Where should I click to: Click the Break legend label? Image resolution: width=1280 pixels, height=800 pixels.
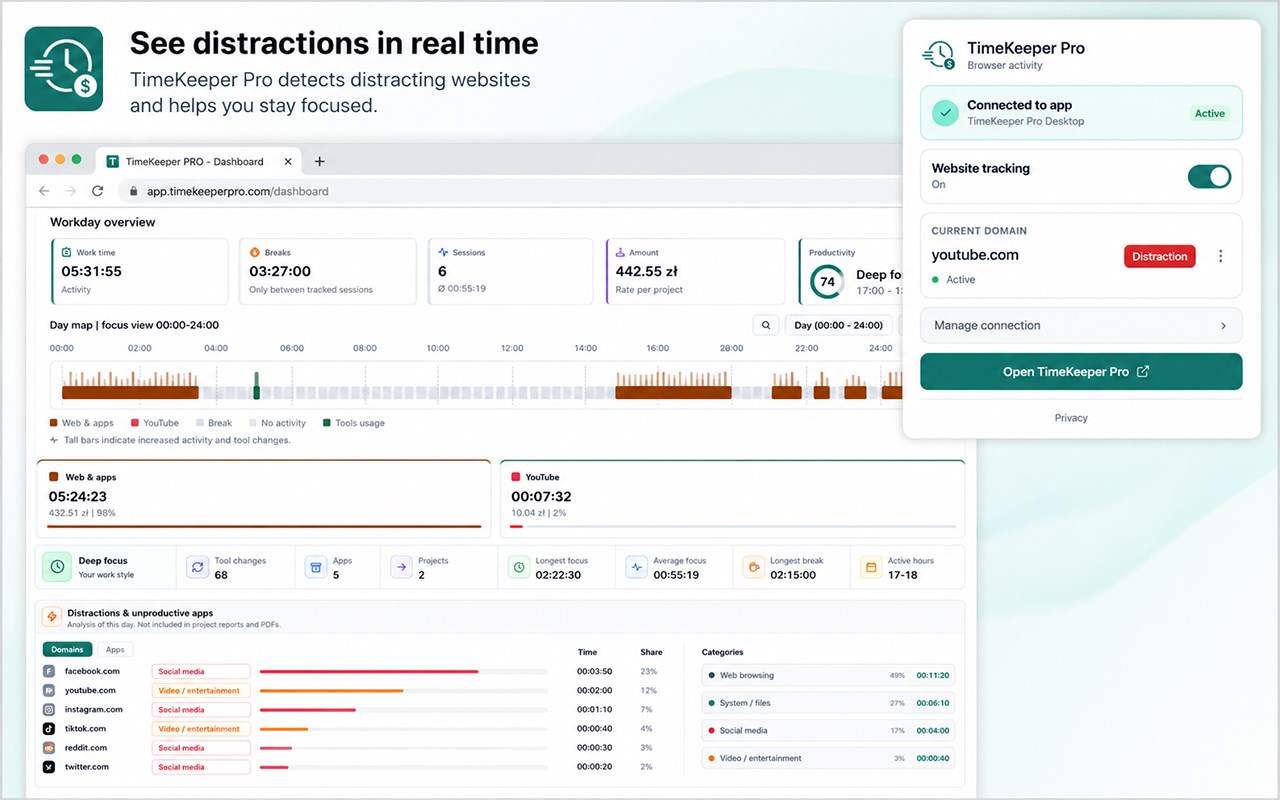(220, 423)
